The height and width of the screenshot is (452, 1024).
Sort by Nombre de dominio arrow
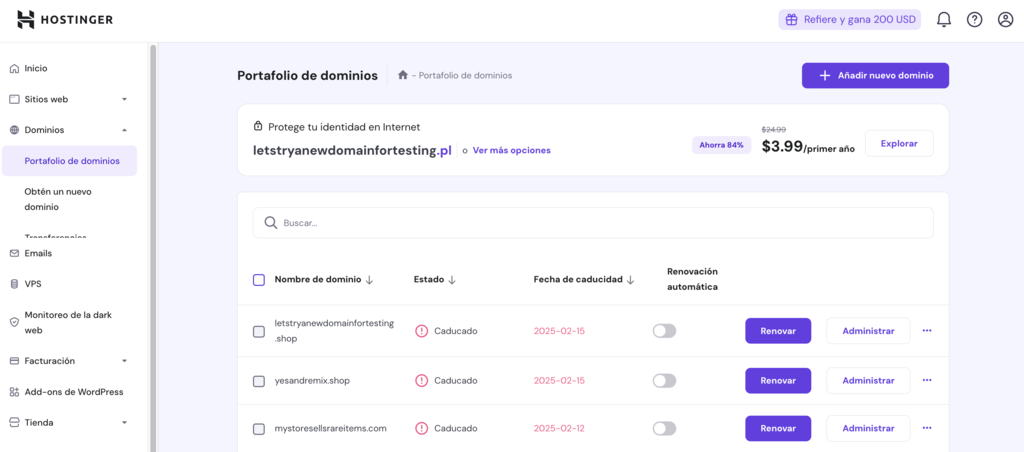pyautogui.click(x=370, y=280)
